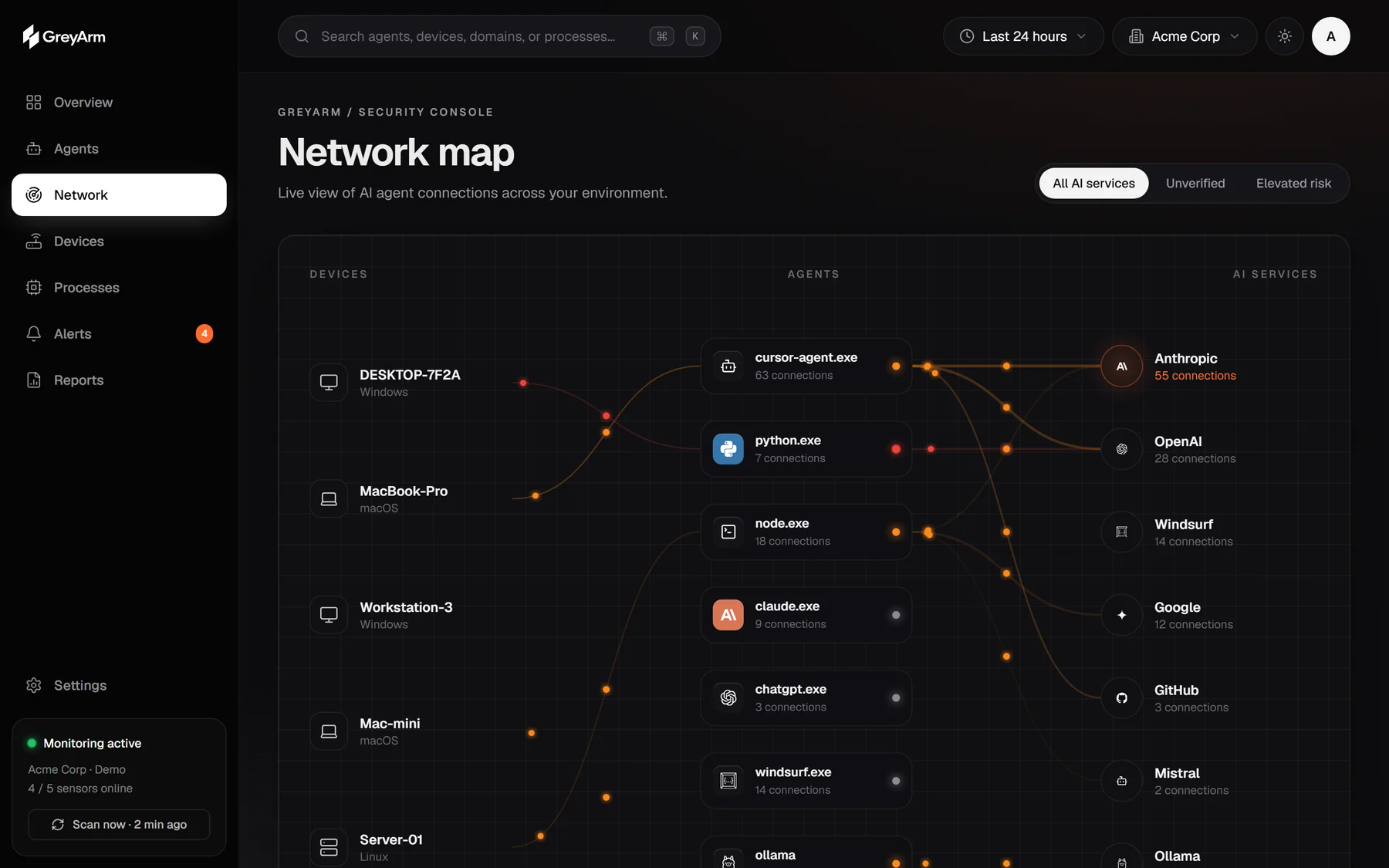The image size is (1389, 868).
Task: Open the user avatar A menu
Action: (1331, 36)
